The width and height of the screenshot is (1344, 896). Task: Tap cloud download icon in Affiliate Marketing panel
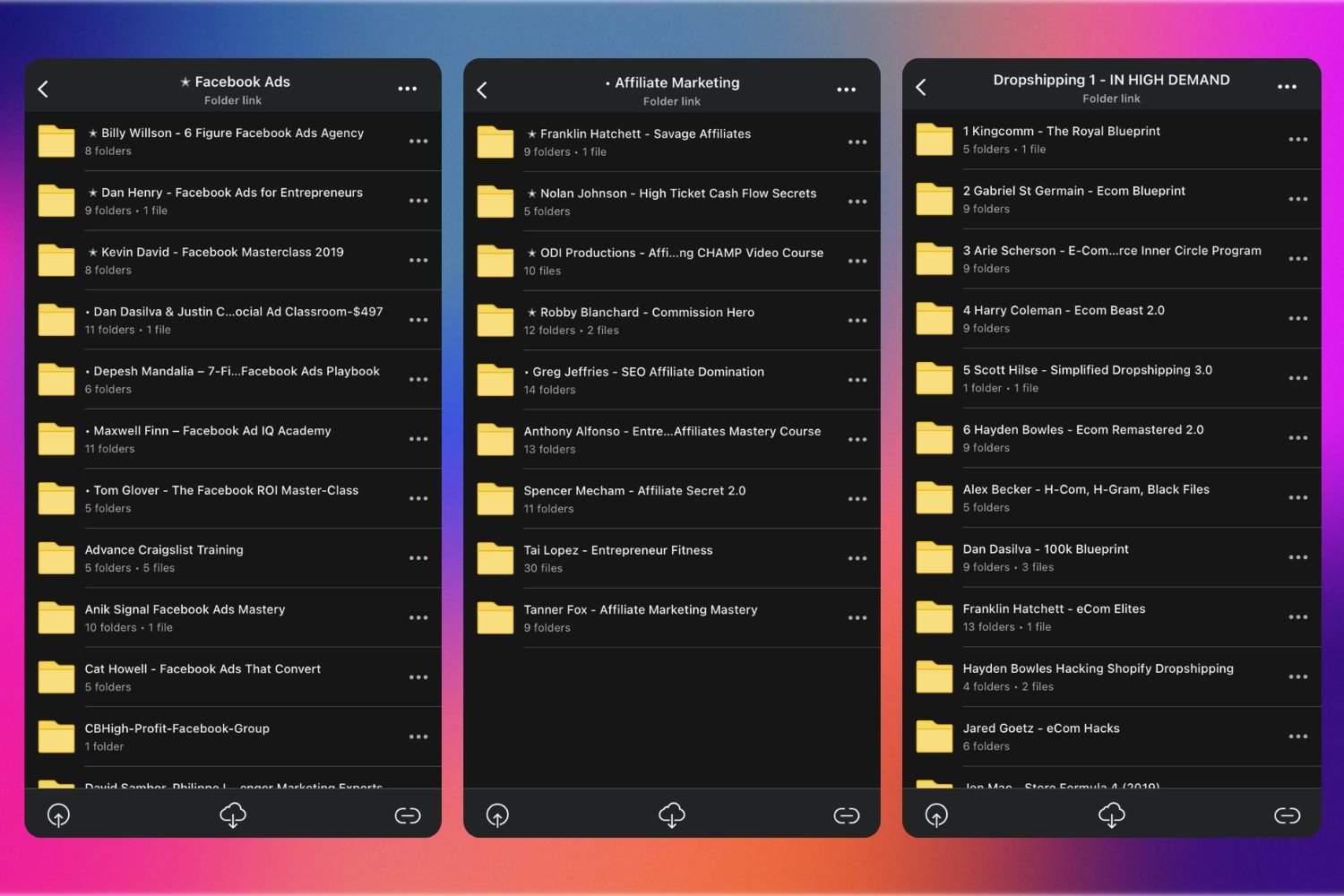[672, 815]
